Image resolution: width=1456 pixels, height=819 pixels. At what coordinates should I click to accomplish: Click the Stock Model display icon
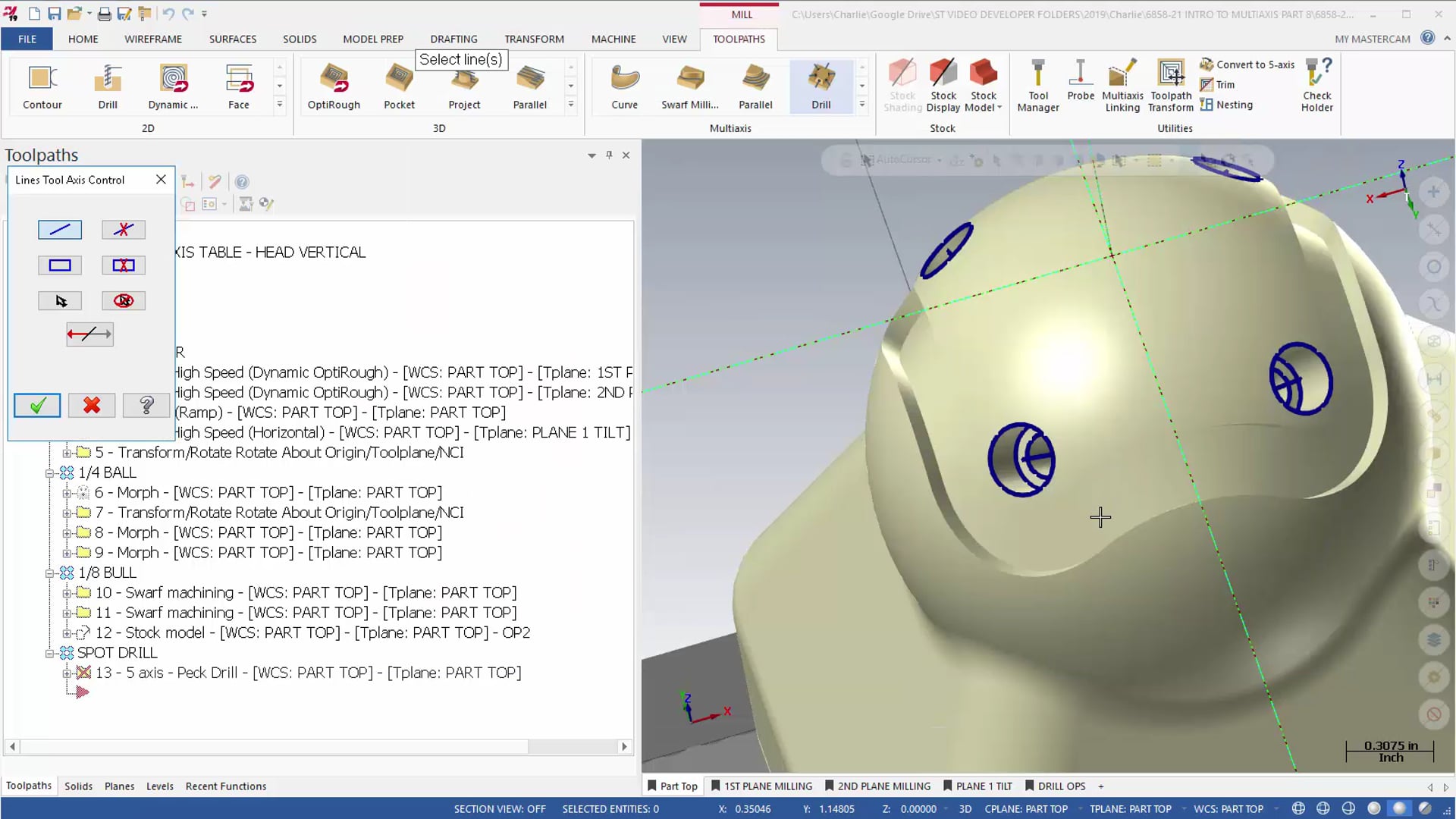[x=984, y=86]
